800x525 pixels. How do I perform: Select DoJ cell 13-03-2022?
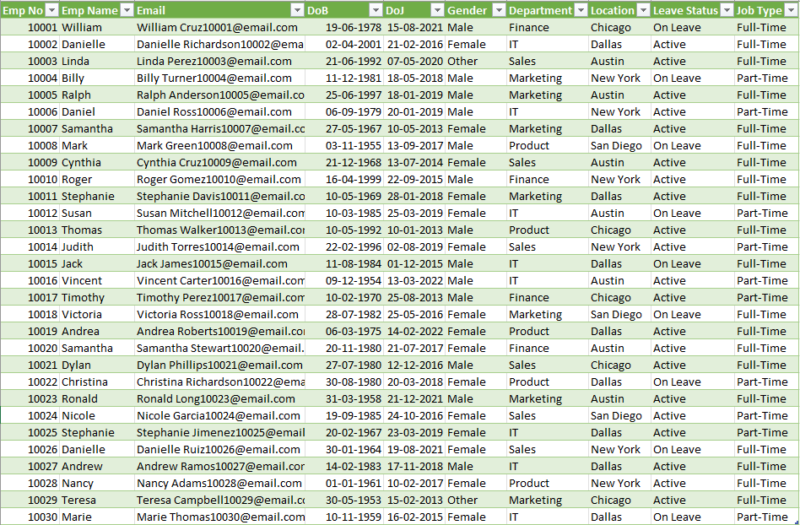414,281
